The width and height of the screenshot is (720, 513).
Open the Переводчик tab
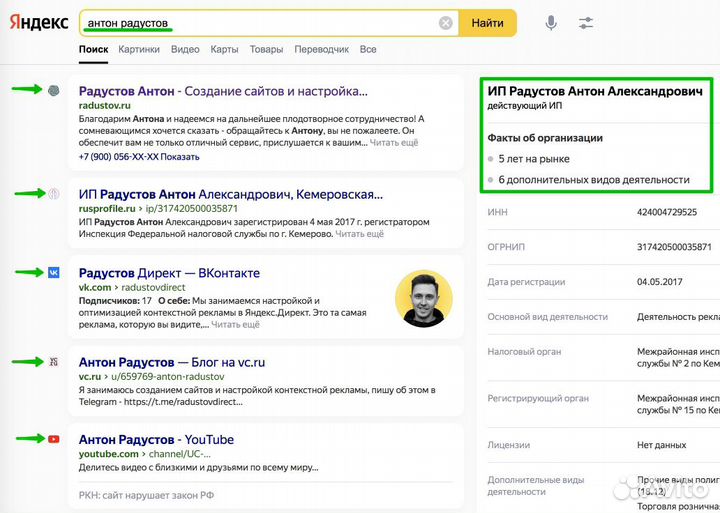click(x=322, y=49)
